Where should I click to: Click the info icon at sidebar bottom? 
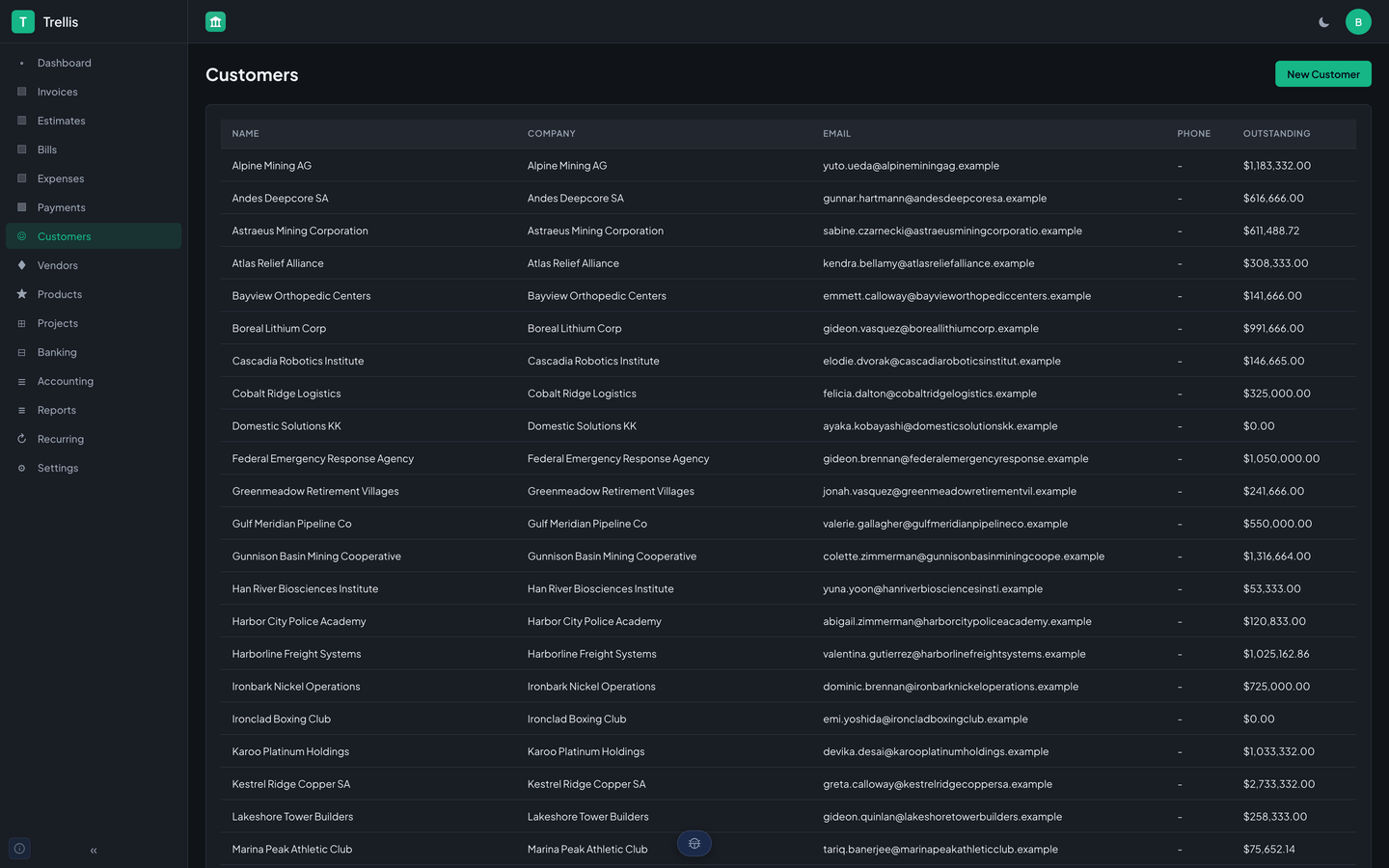(19, 849)
